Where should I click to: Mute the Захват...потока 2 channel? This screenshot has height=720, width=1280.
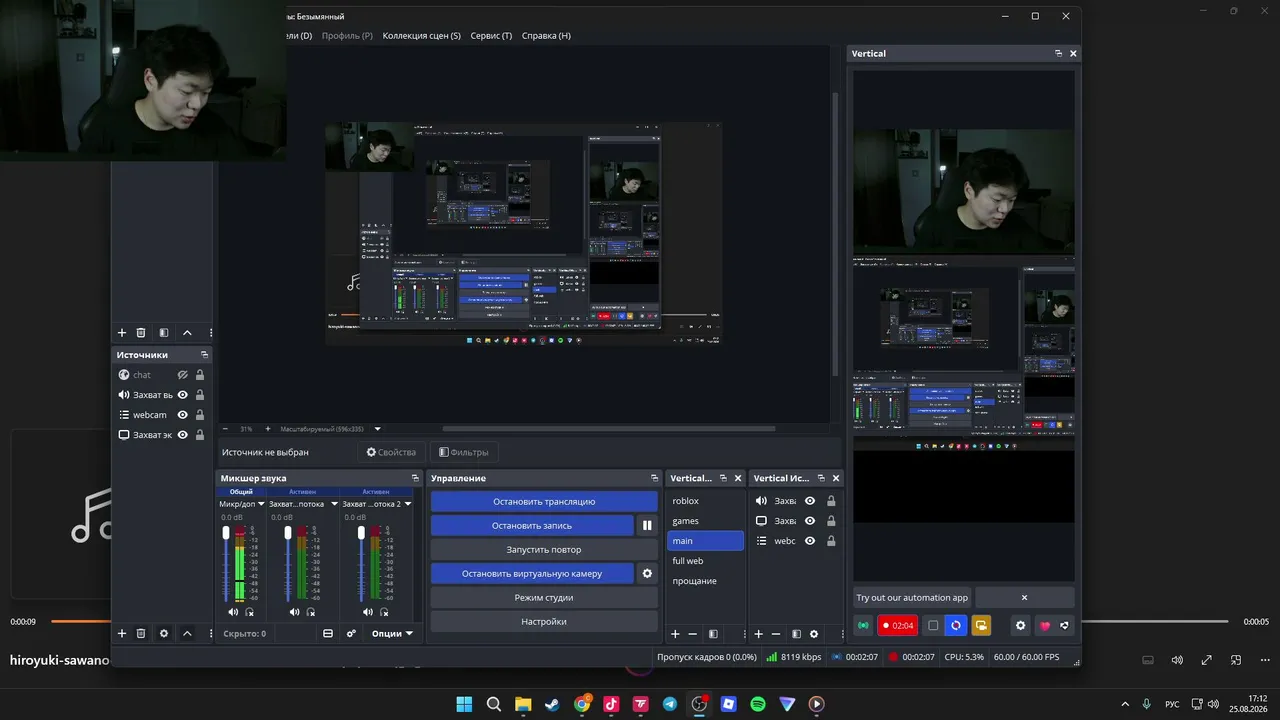(x=368, y=612)
